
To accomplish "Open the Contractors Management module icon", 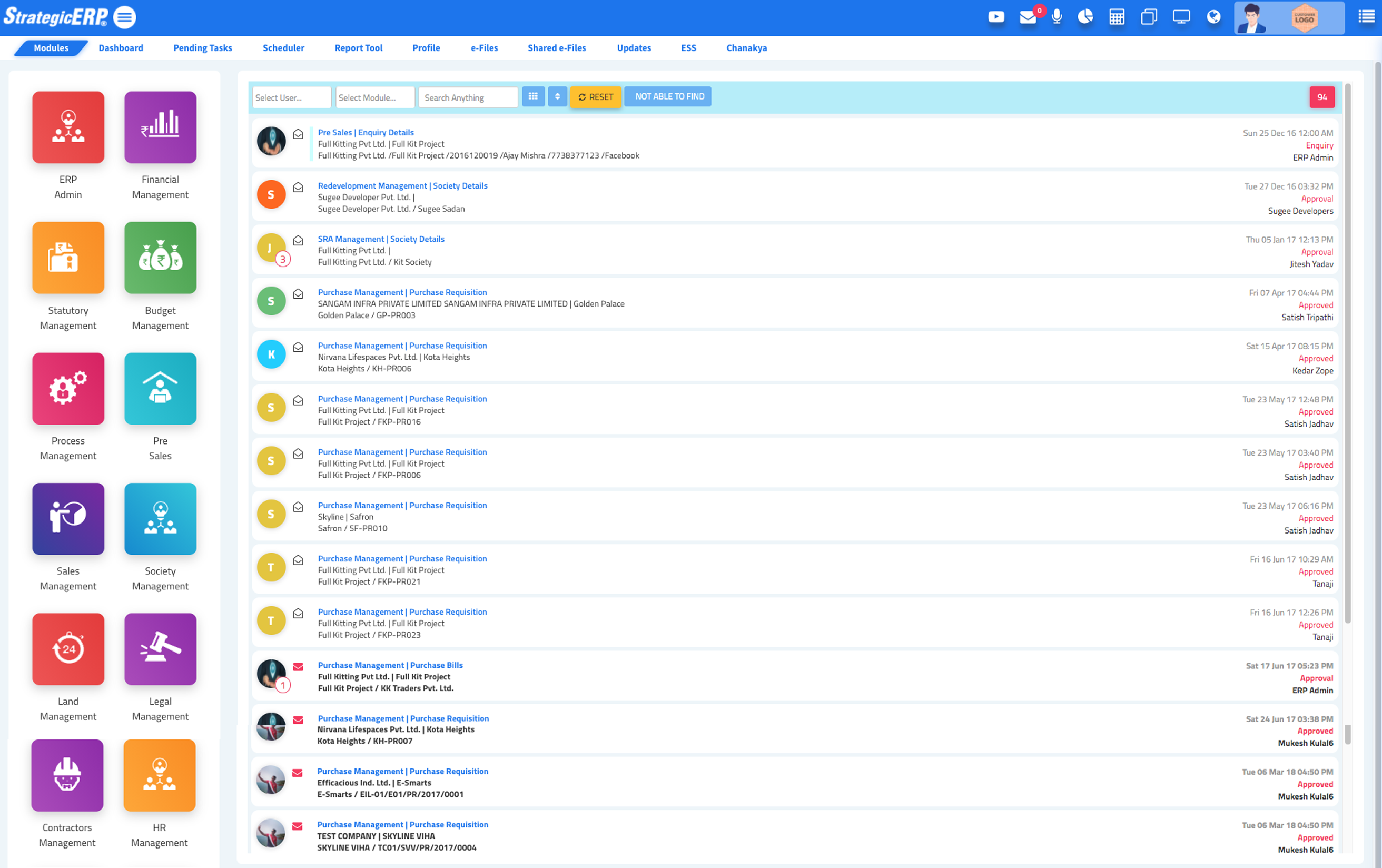I will [67, 775].
